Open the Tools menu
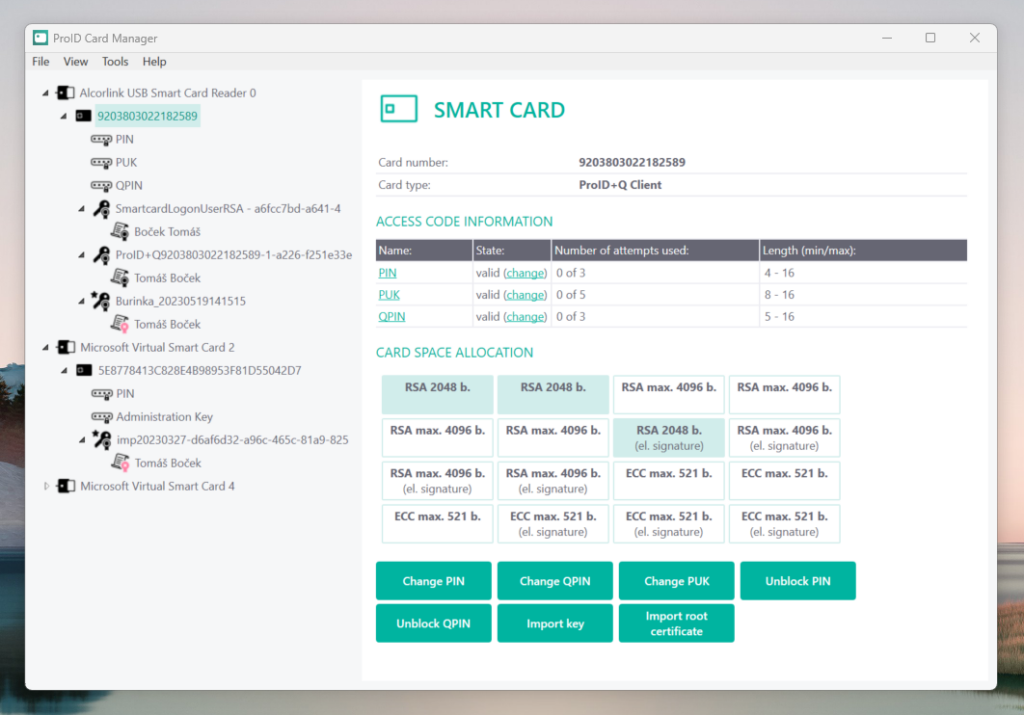 coord(115,62)
